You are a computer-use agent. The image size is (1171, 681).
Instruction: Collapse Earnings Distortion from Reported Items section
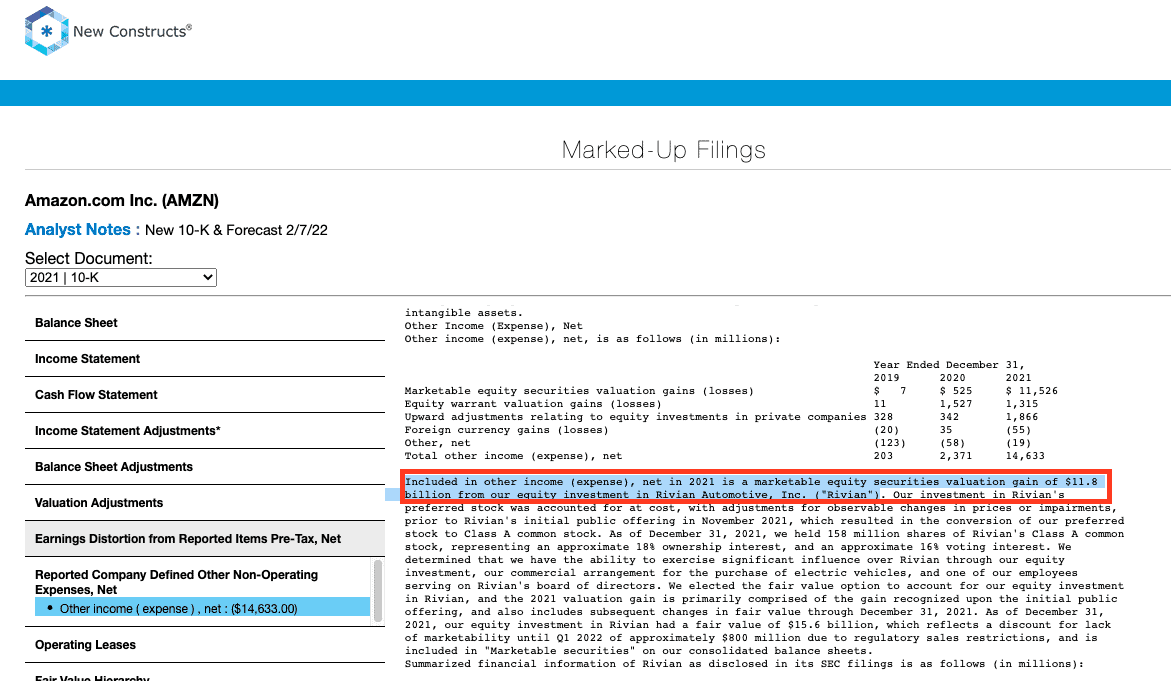point(205,538)
